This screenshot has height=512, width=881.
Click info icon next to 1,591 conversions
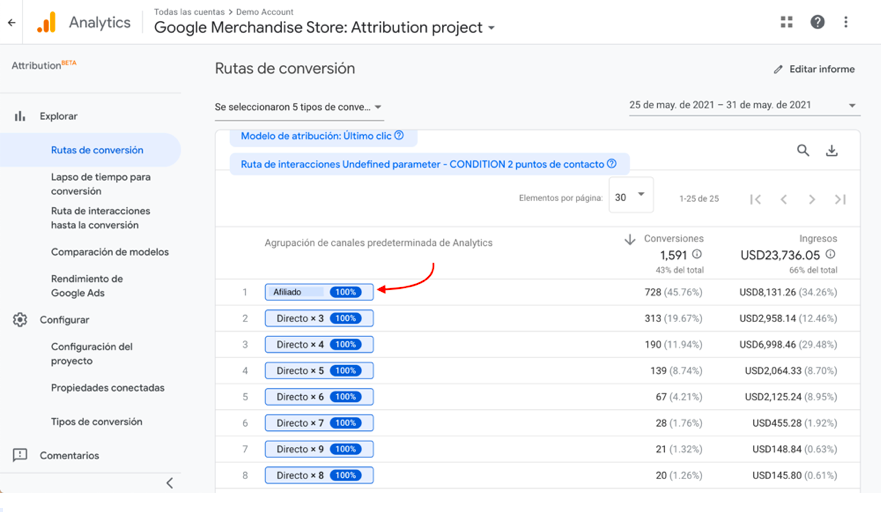697,254
